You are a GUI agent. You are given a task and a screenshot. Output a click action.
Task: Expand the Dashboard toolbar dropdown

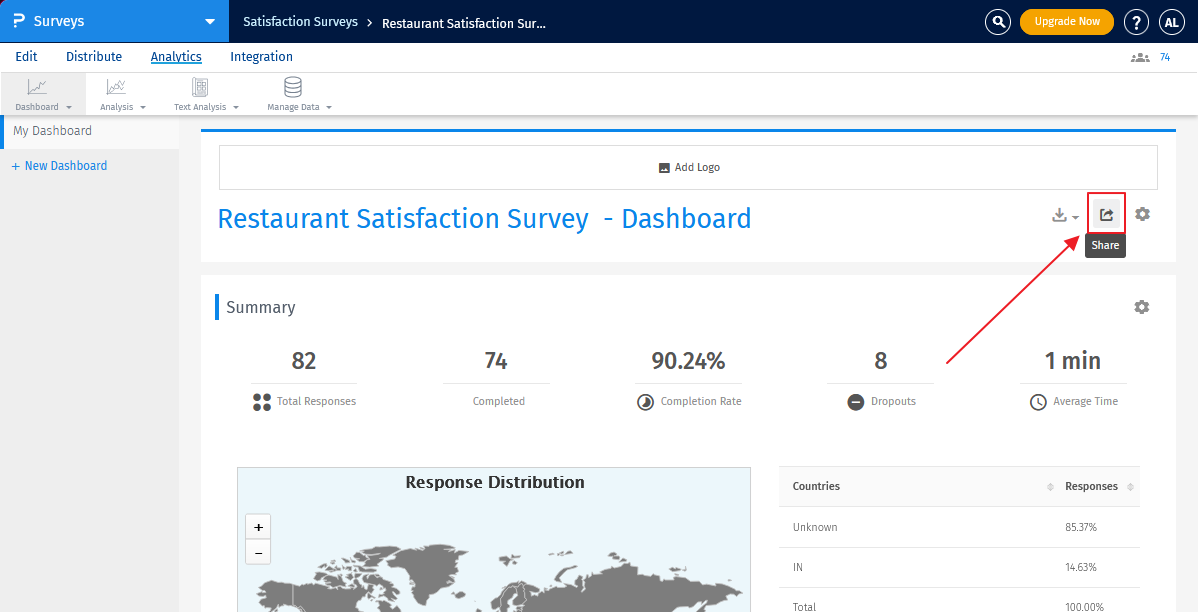pyautogui.click(x=43, y=94)
